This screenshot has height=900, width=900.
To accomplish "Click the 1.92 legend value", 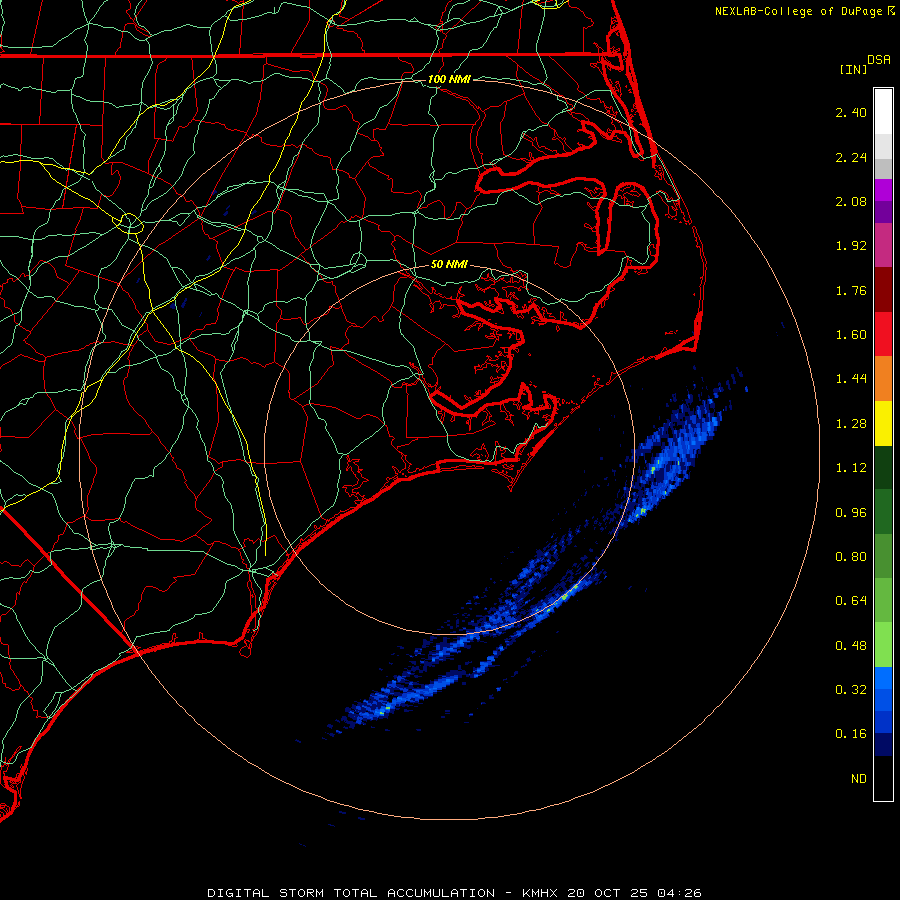I will pos(851,246).
